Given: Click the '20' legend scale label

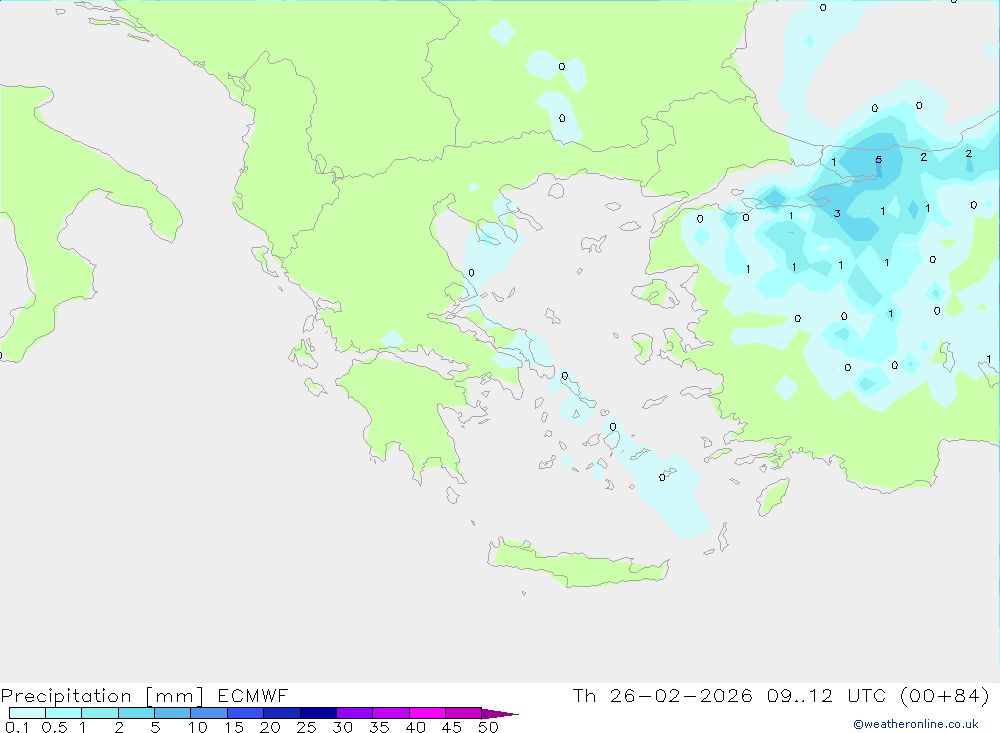Looking at the screenshot, I should point(270,727).
